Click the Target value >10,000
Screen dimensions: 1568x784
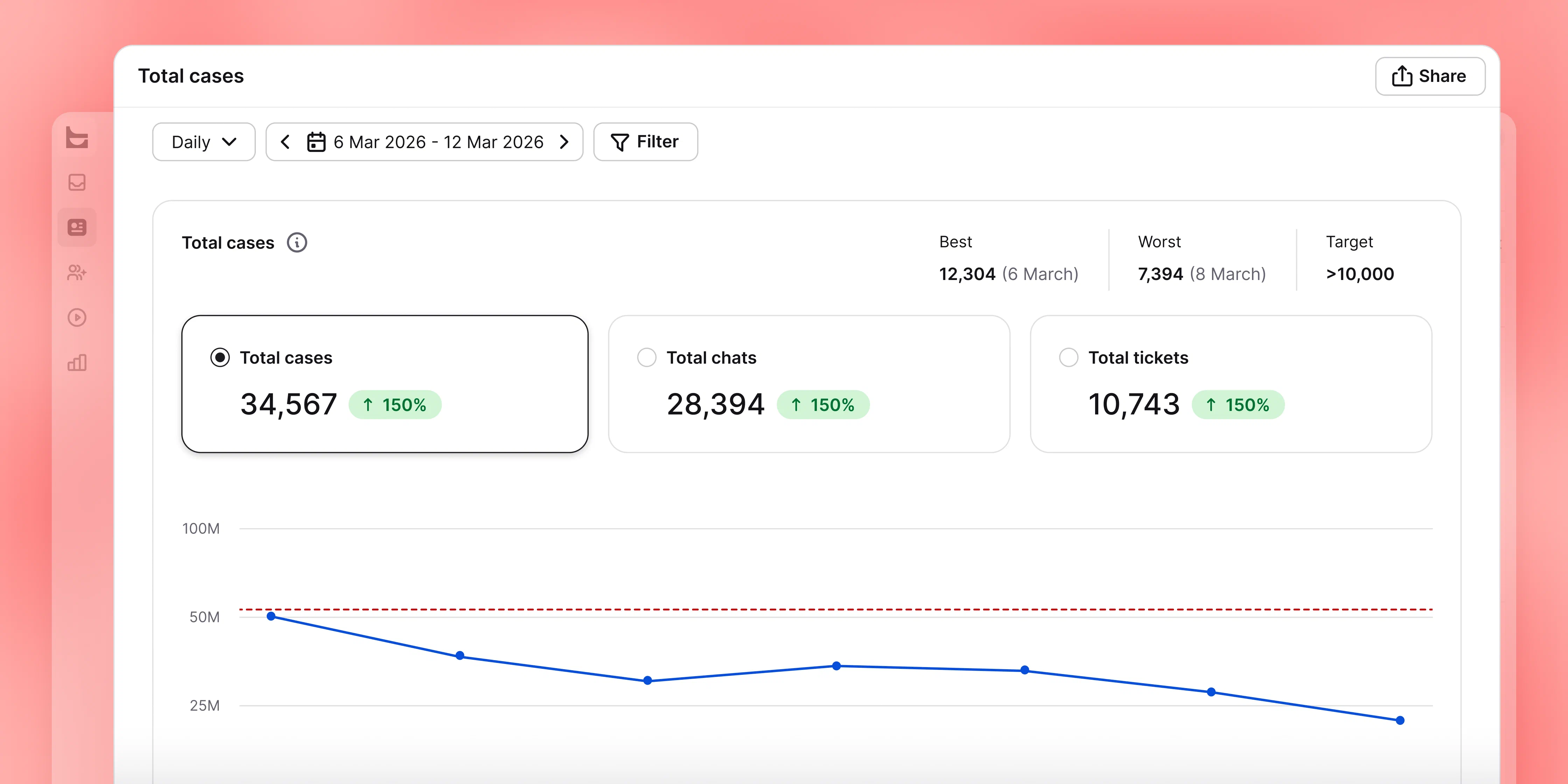(1360, 274)
